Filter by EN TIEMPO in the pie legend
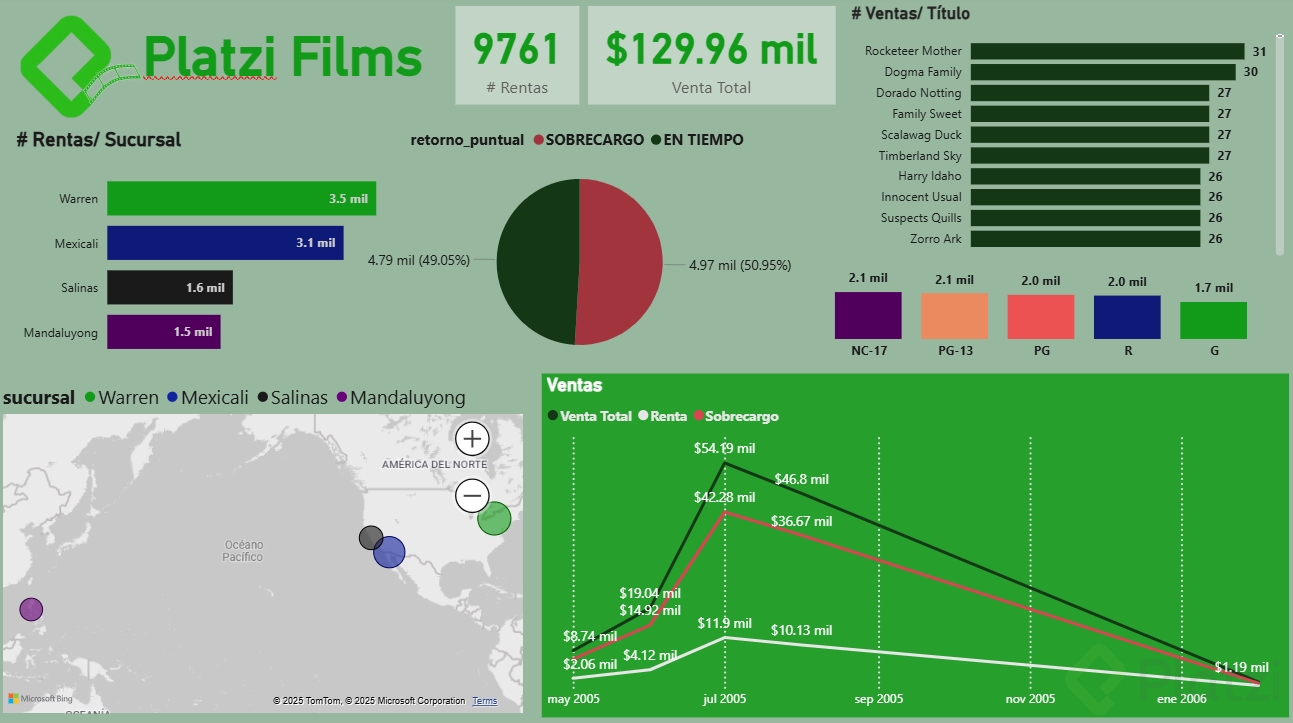This screenshot has width=1293, height=723. click(697, 140)
